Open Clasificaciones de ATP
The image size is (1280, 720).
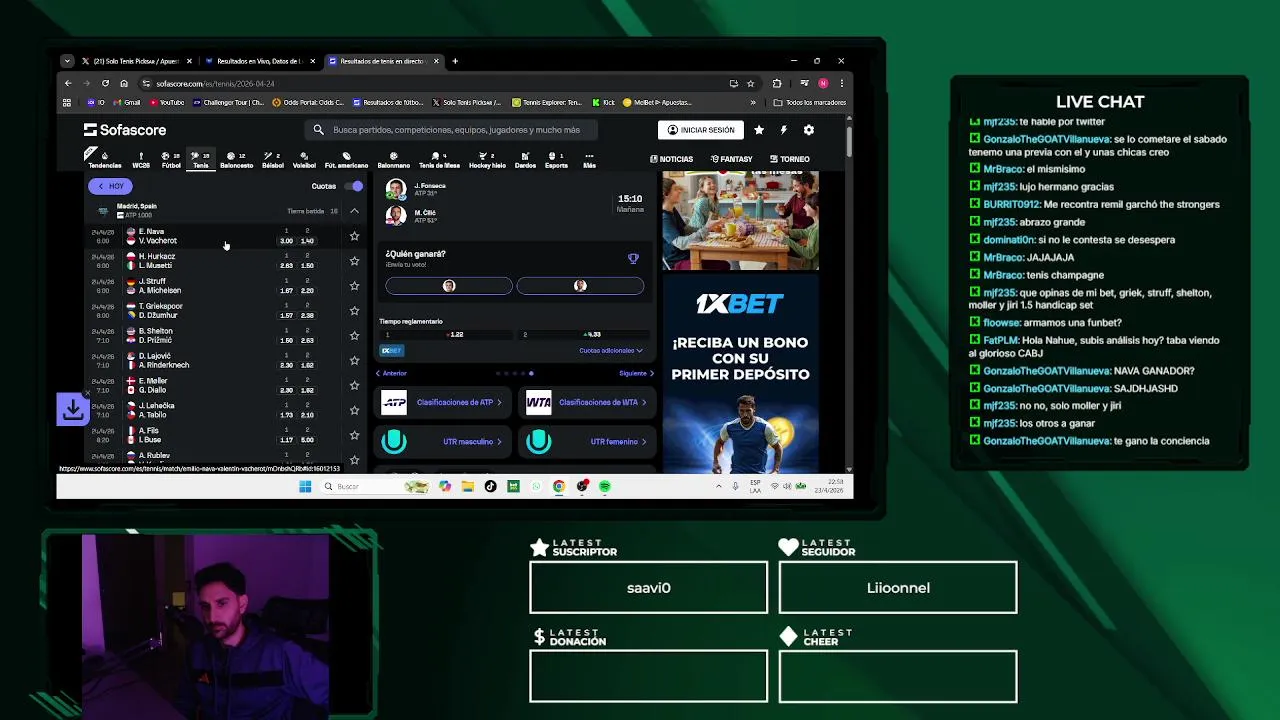click(444, 402)
